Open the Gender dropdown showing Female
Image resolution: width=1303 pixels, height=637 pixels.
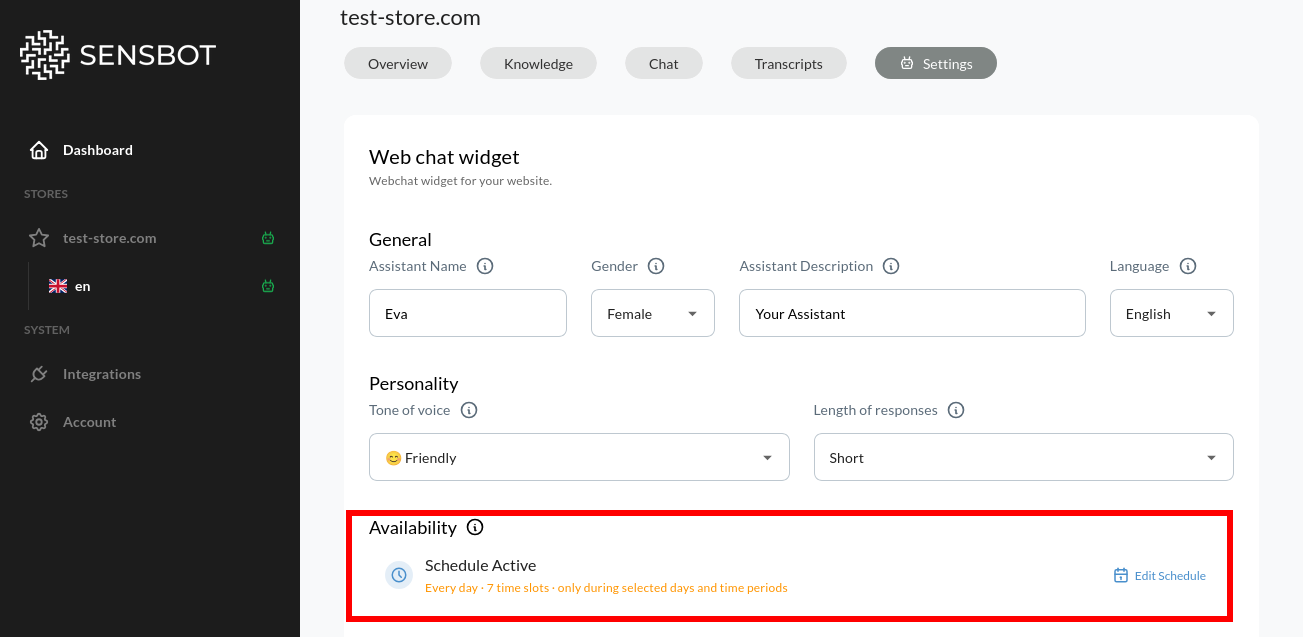pyautogui.click(x=652, y=313)
